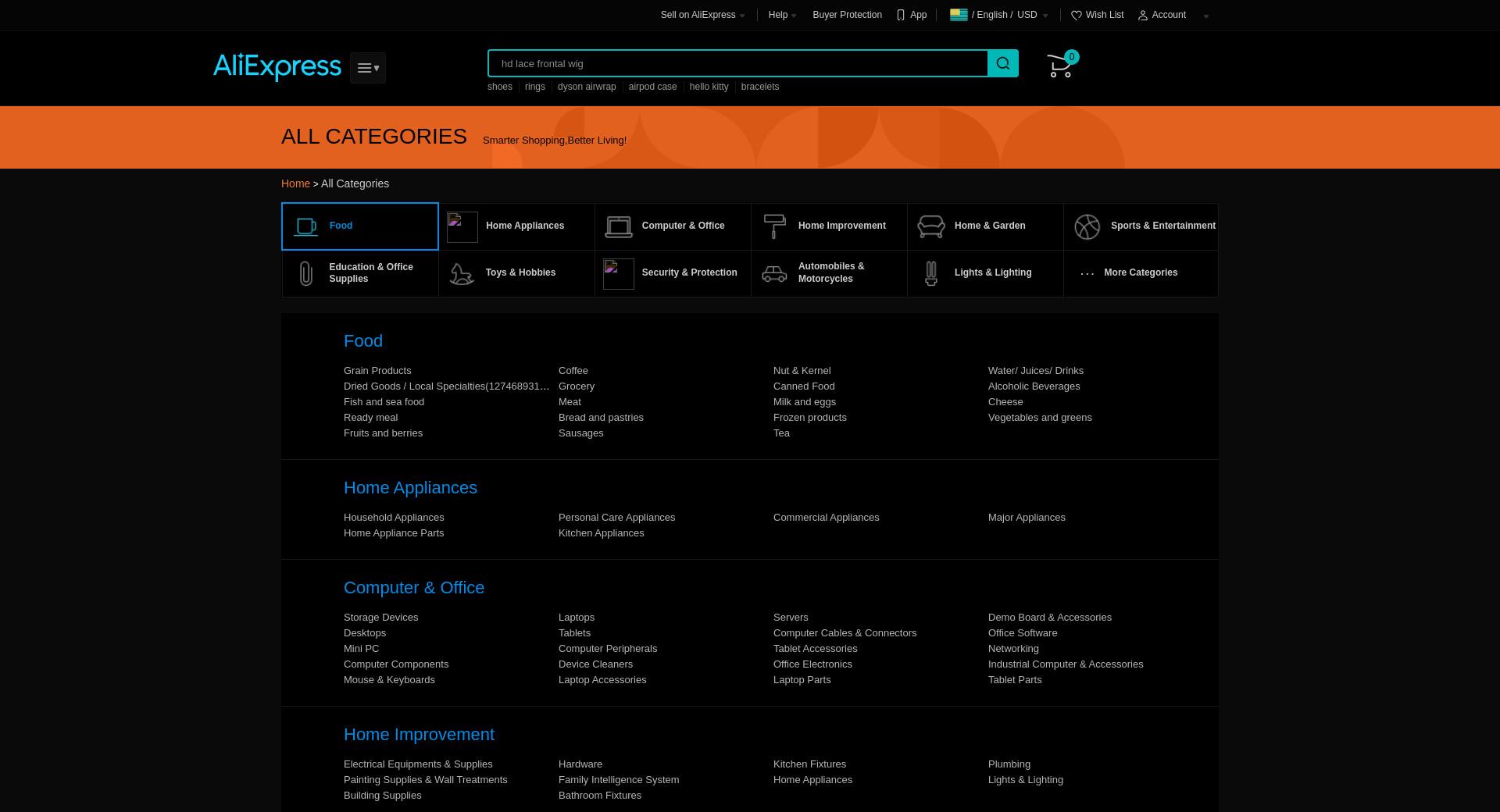Click the Home Appliances category icon
This screenshot has width=1500, height=812.
click(x=462, y=227)
